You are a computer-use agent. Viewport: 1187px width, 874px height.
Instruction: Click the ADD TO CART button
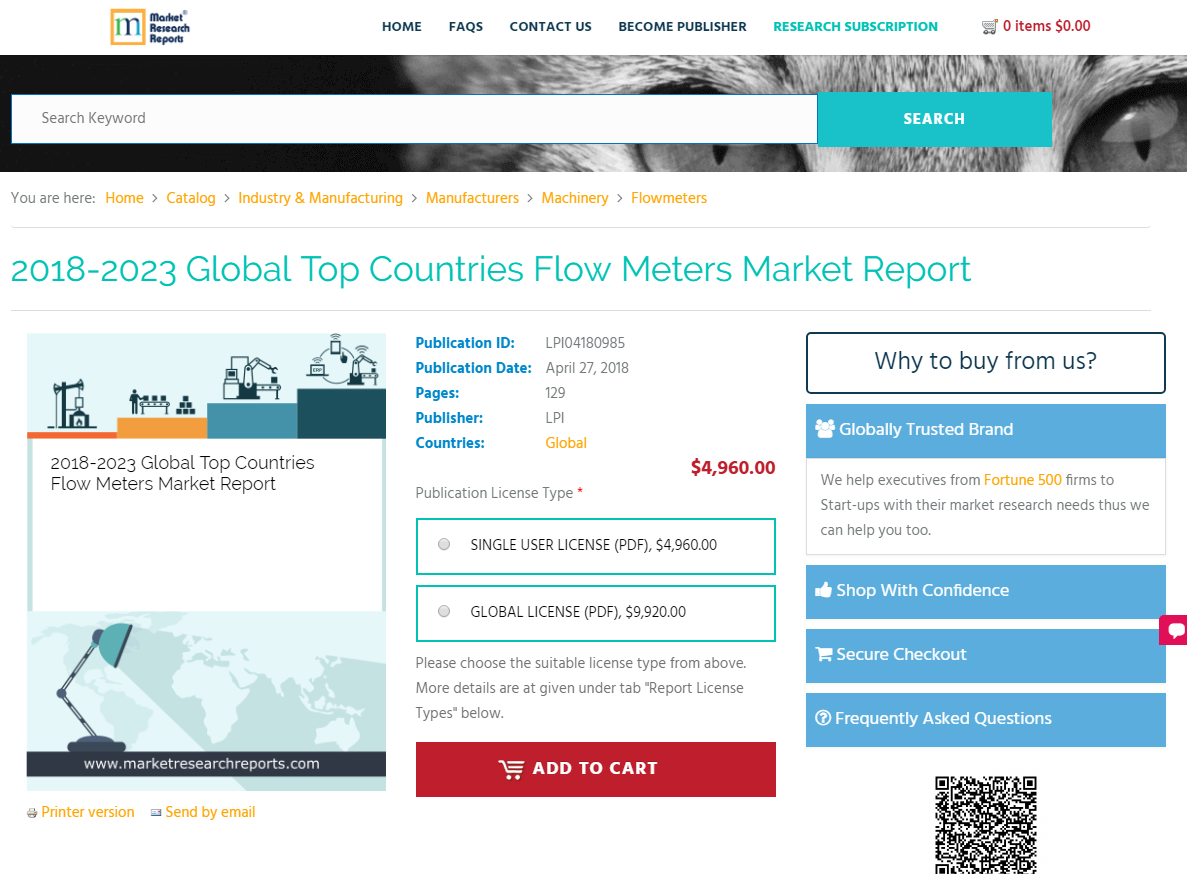pos(595,769)
